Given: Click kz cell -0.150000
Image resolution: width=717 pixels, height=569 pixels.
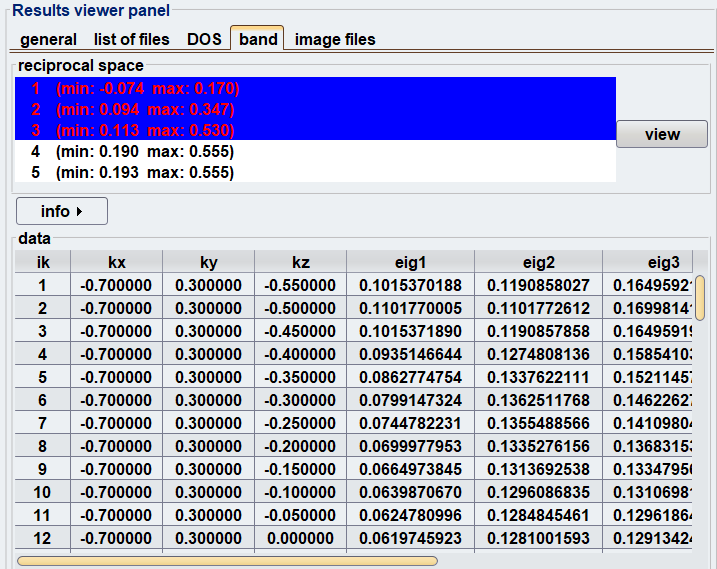Looking at the screenshot, I should point(300,469).
